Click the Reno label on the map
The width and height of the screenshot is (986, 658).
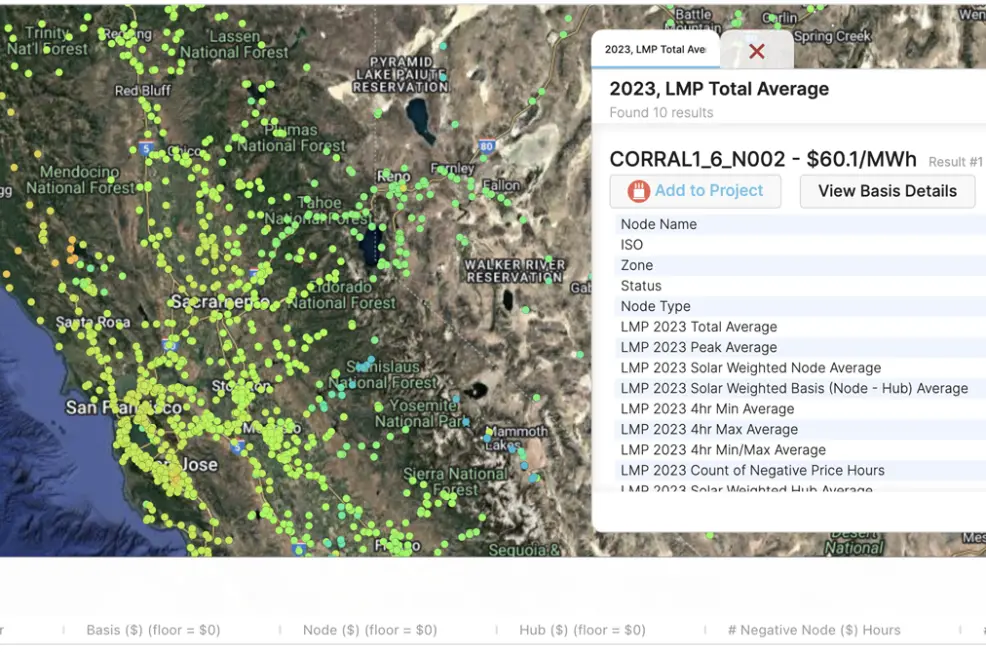point(393,177)
